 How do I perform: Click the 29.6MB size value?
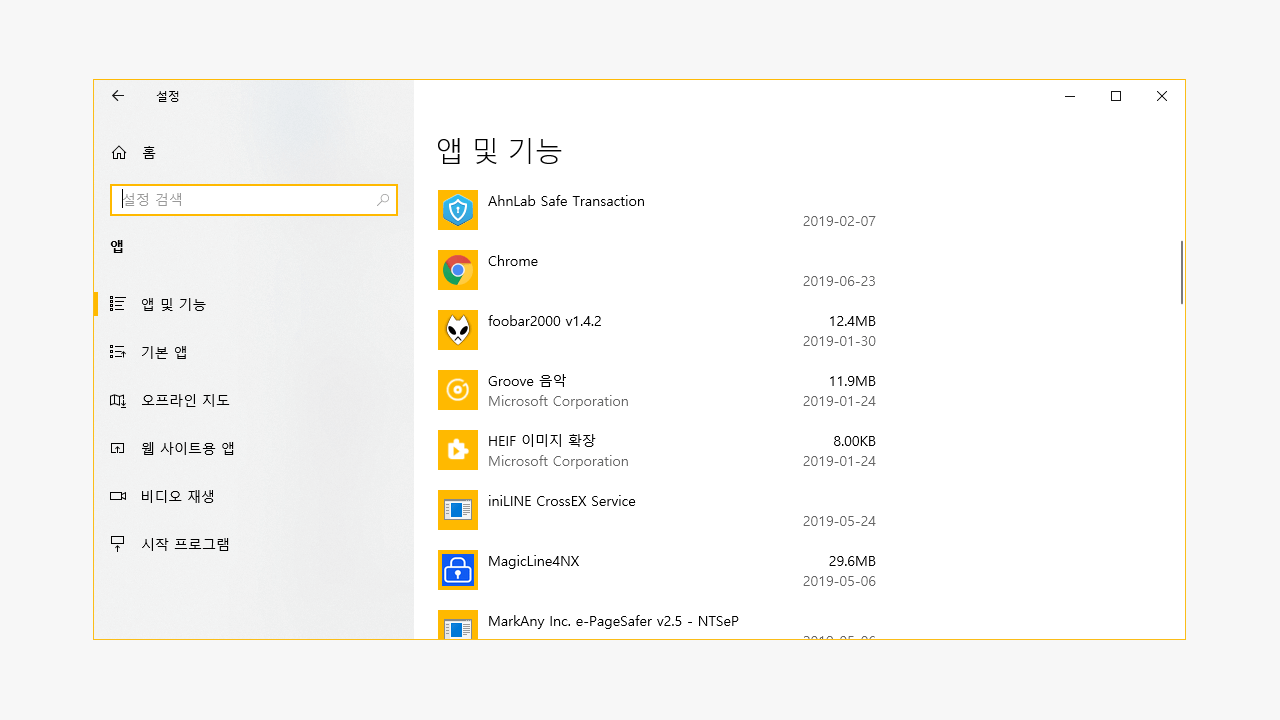[852, 561]
